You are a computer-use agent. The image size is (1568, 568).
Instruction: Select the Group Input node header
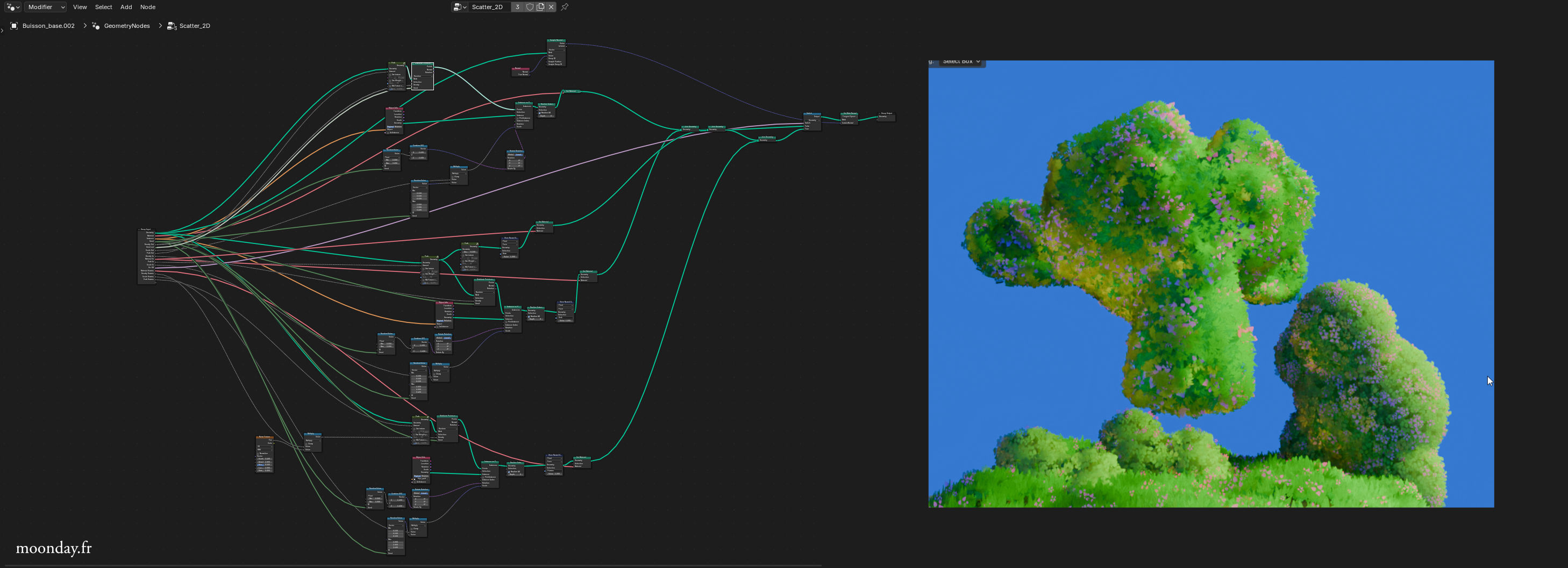[x=146, y=229]
